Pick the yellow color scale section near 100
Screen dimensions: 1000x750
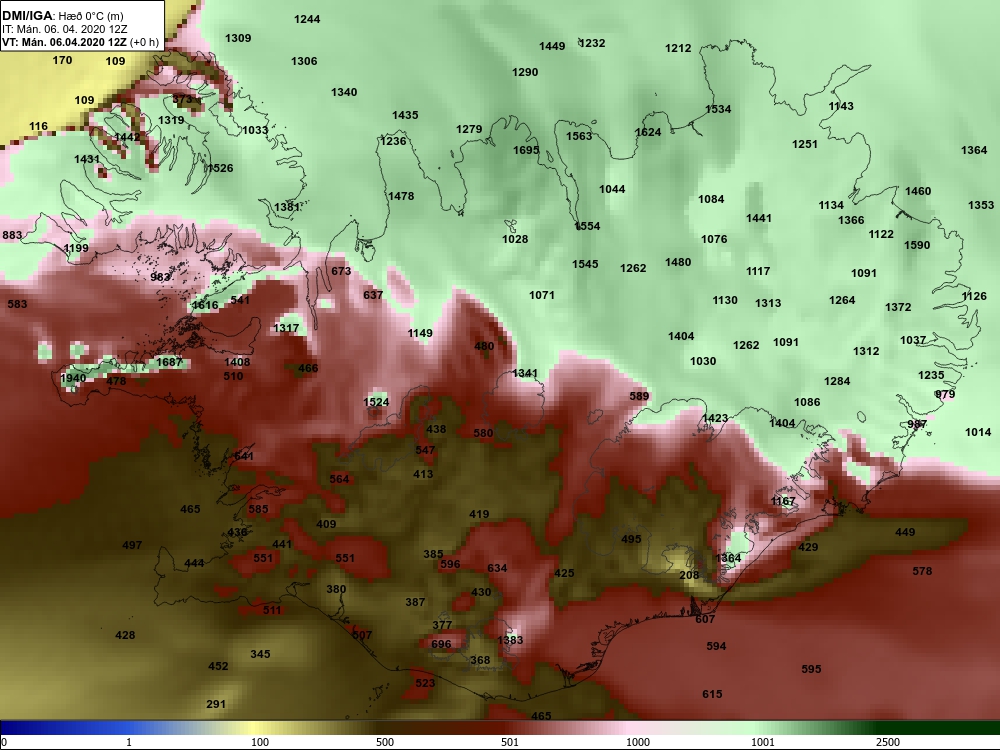[x=255, y=728]
